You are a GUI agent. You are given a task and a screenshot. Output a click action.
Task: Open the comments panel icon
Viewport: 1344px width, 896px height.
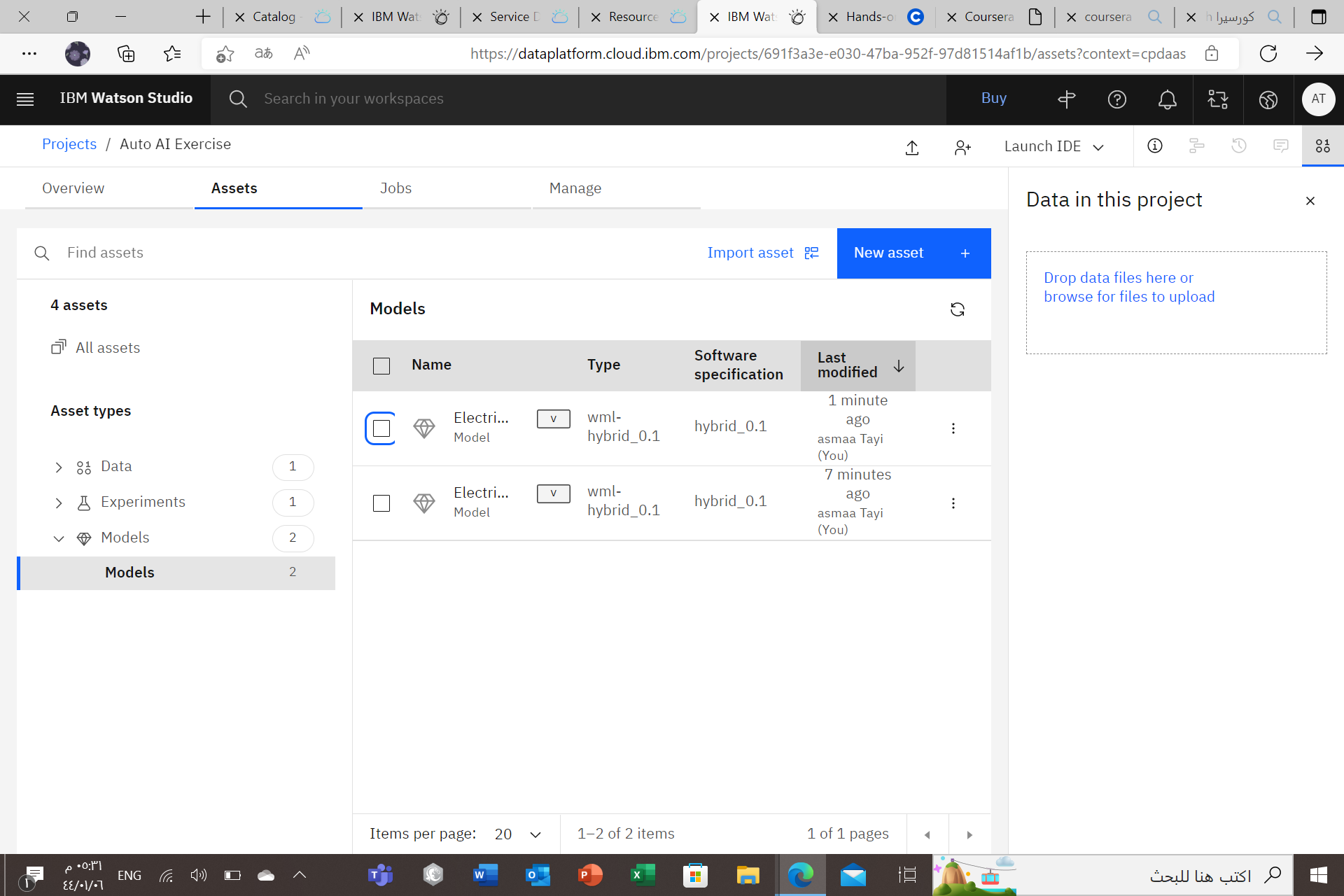(1281, 146)
